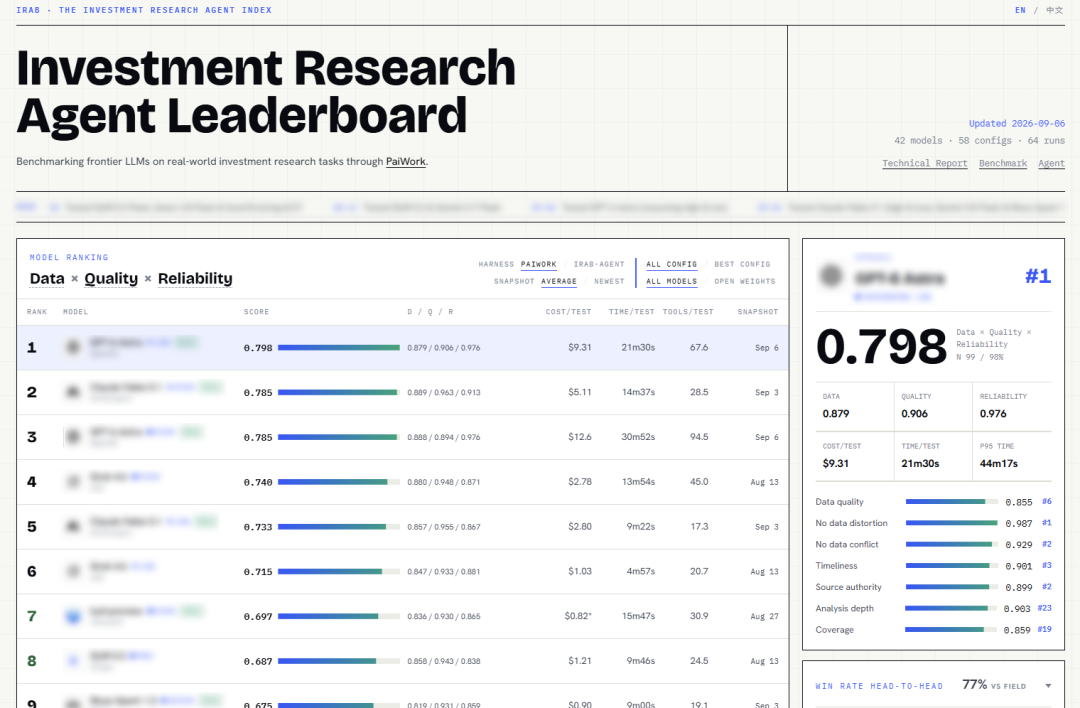Sort the ranking by the COST/TEST column header
The height and width of the screenshot is (708, 1080).
[x=568, y=312]
